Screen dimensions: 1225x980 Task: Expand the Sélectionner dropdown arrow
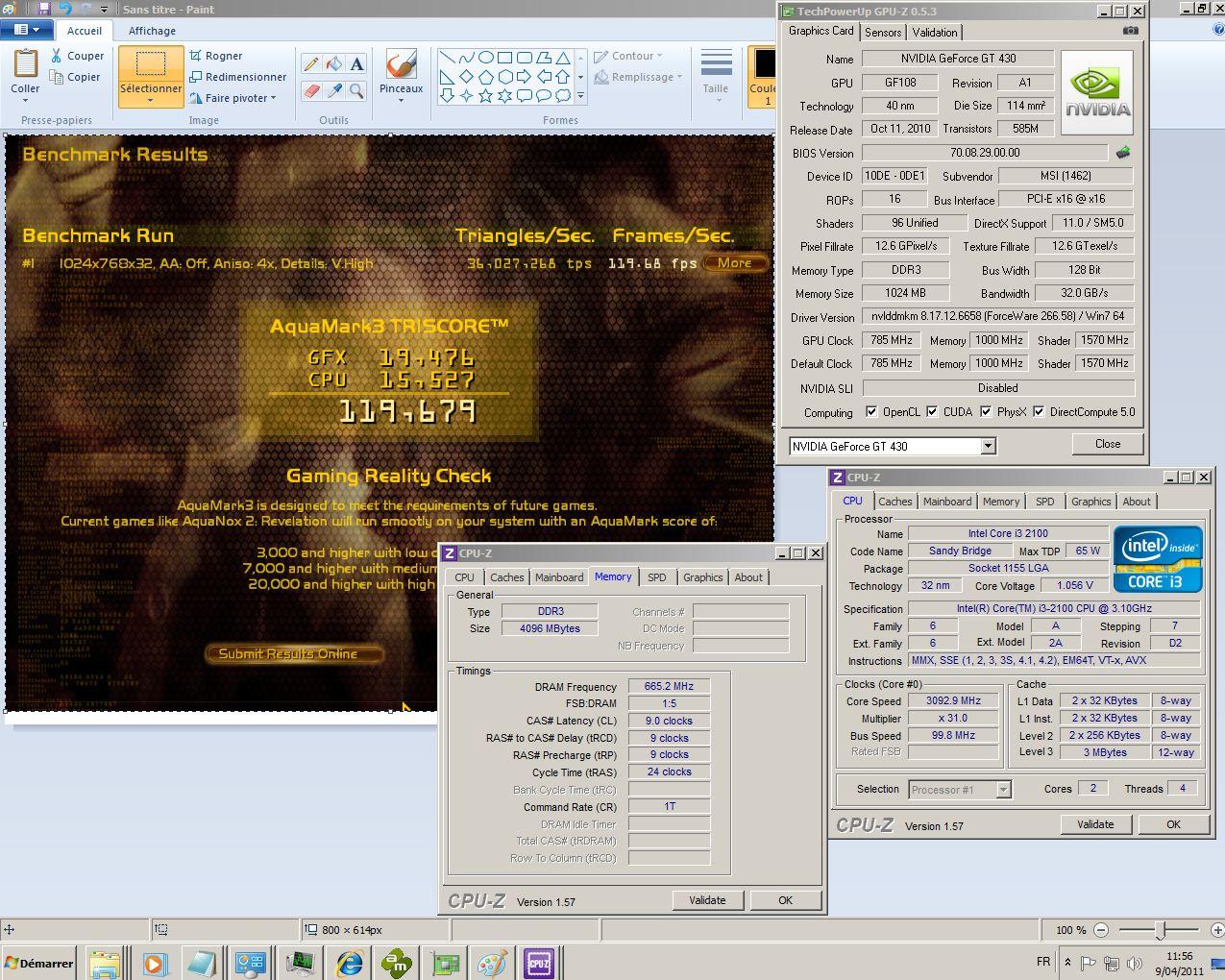[x=151, y=101]
